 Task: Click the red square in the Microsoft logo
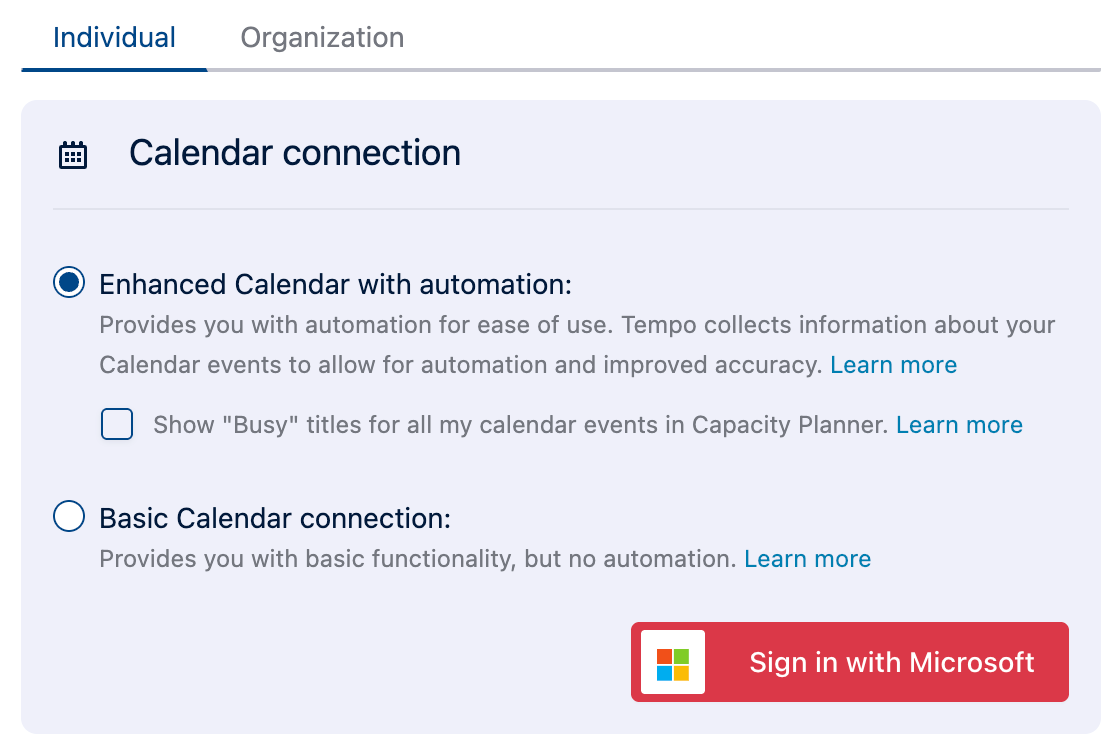pos(664,656)
